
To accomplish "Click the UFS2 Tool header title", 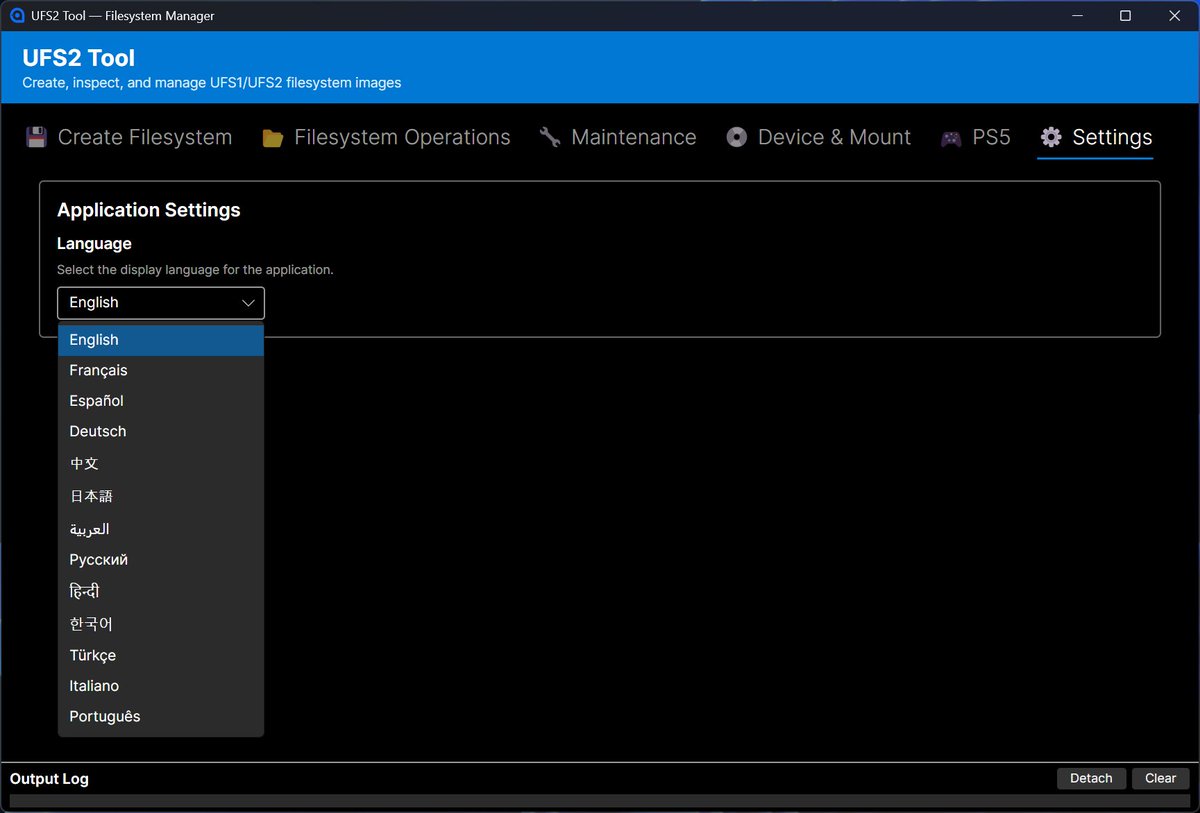I will 79,58.
